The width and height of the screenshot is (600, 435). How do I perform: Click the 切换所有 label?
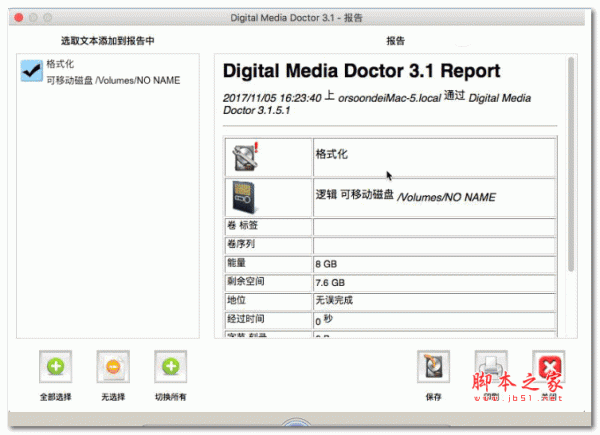tap(171, 397)
